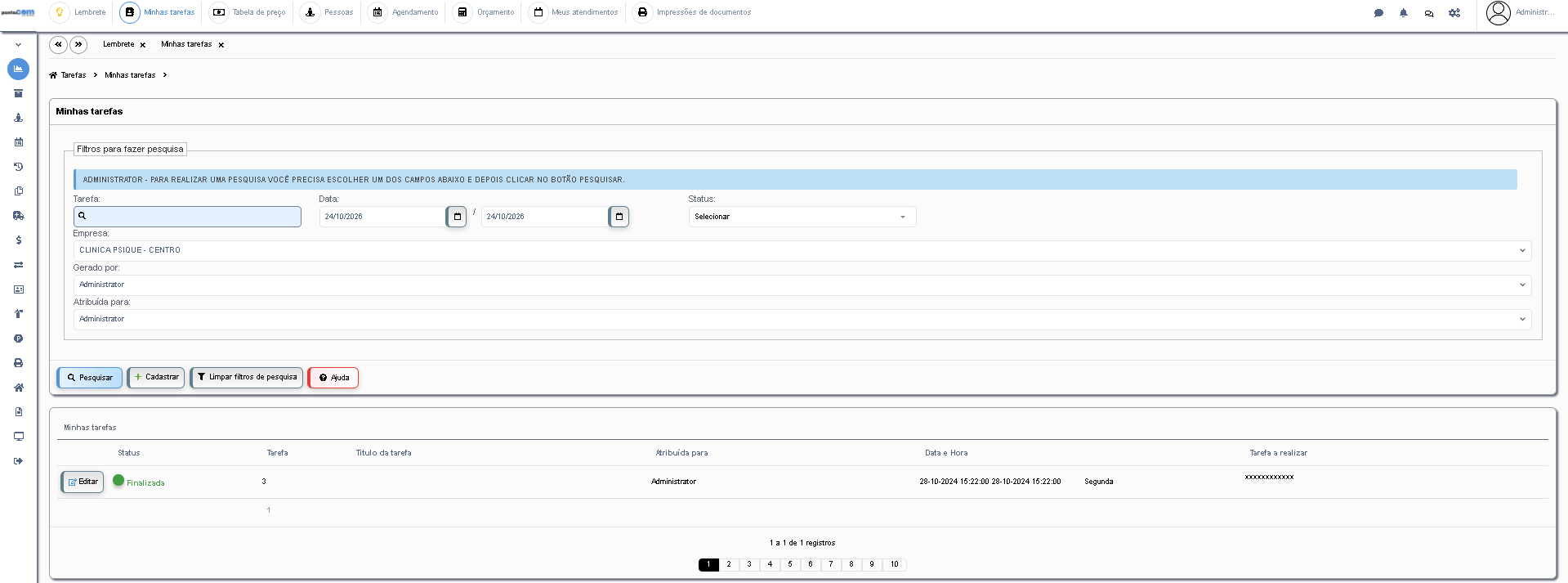Open the double chat bubbles icon

click(x=1429, y=13)
